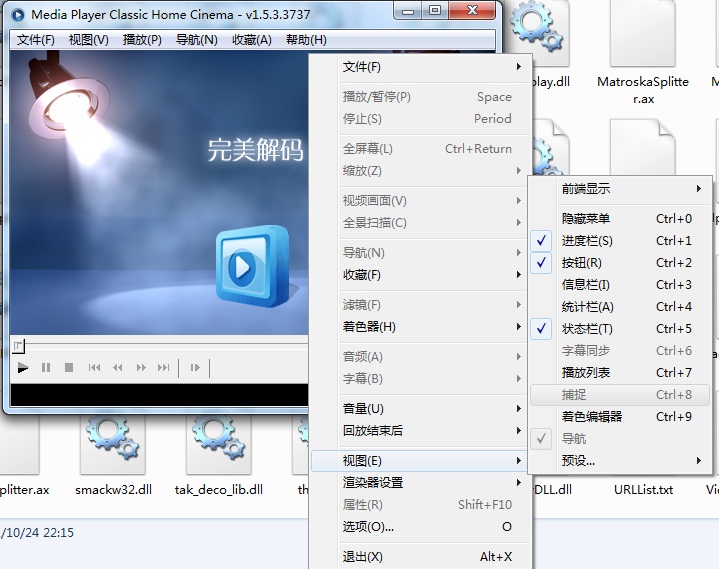Toggle 着色编辑器 panel option
Image resolution: width=719 pixels, height=569 pixels.
click(x=619, y=417)
